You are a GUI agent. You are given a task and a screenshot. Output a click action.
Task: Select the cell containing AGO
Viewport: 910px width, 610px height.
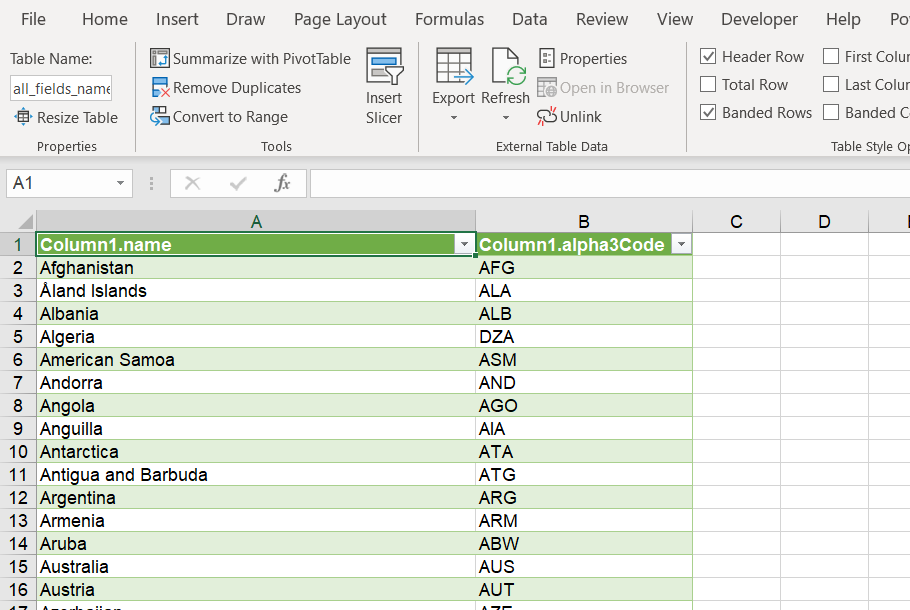click(584, 406)
